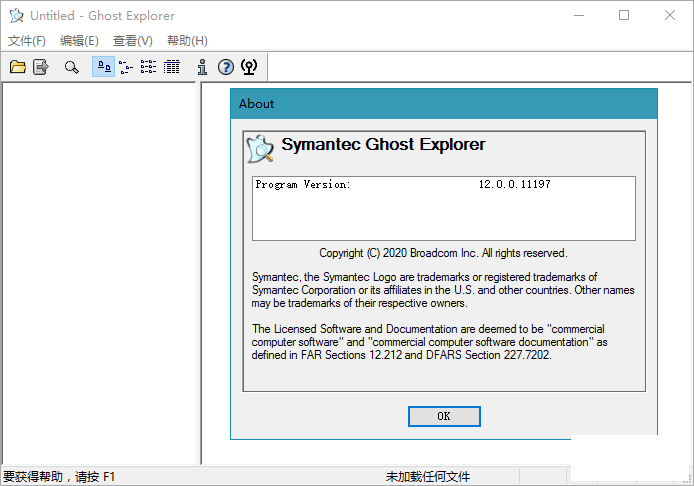
Task: Click status bar help text 请按 F1
Action: 95,477
